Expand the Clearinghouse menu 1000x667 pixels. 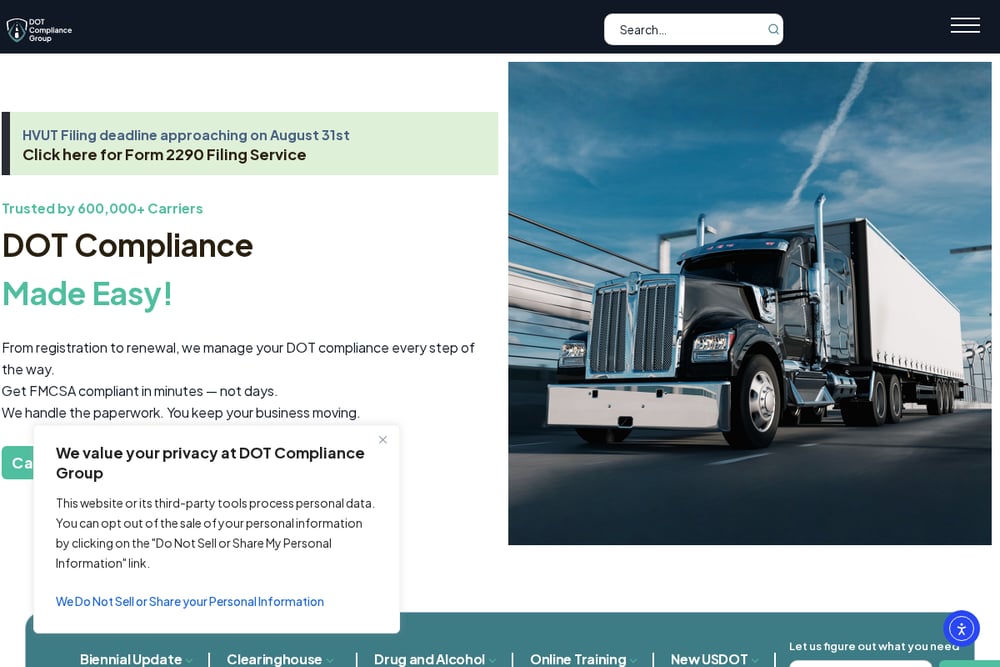pyautogui.click(x=279, y=659)
